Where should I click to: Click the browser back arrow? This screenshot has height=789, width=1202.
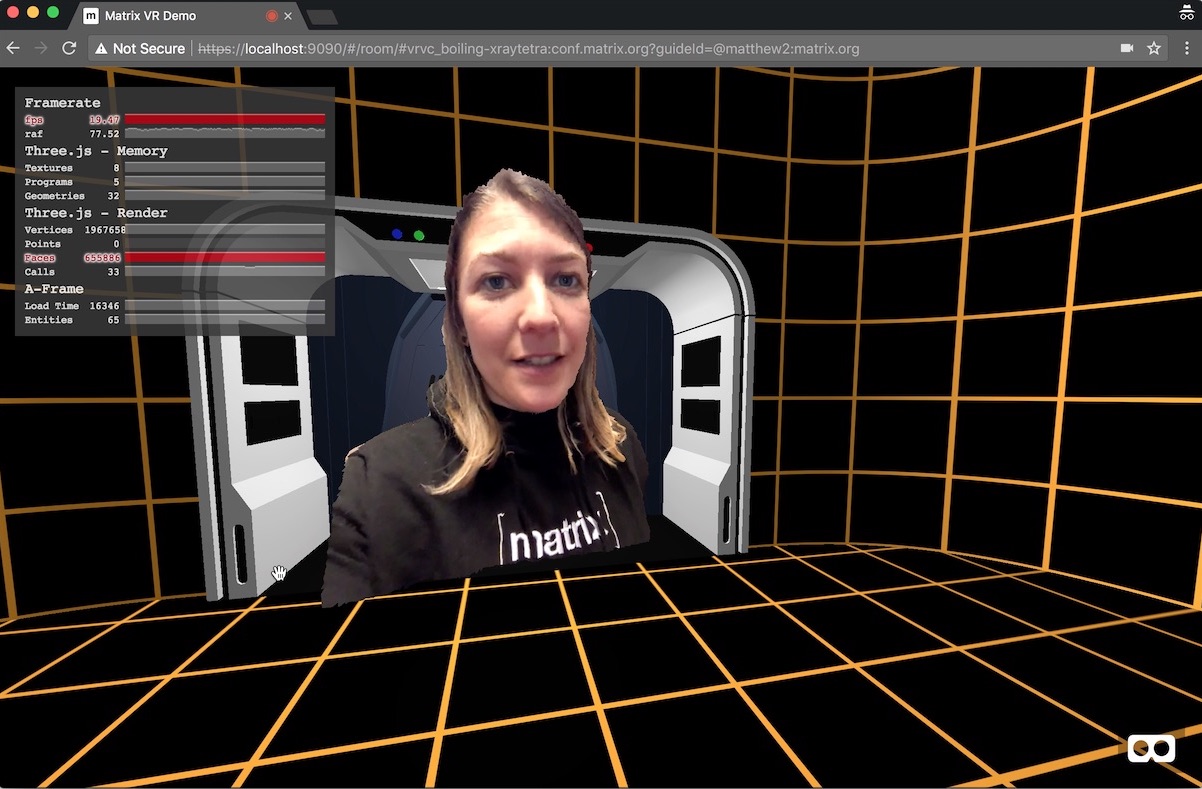14,48
